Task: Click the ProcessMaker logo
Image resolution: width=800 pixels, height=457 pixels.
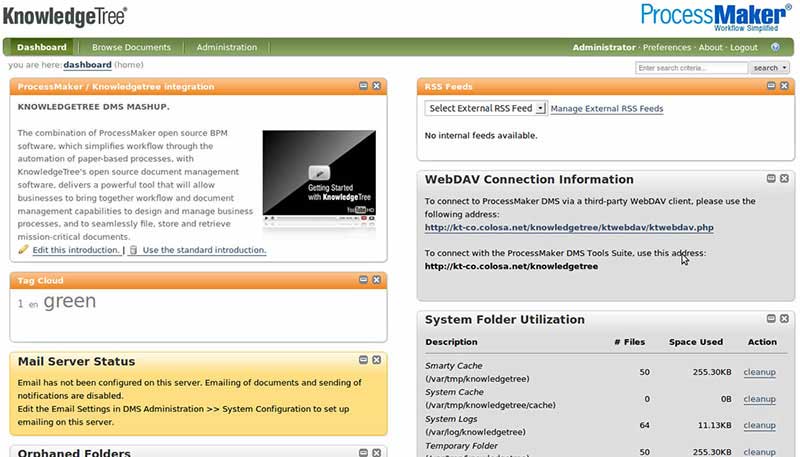Action: coord(716,17)
